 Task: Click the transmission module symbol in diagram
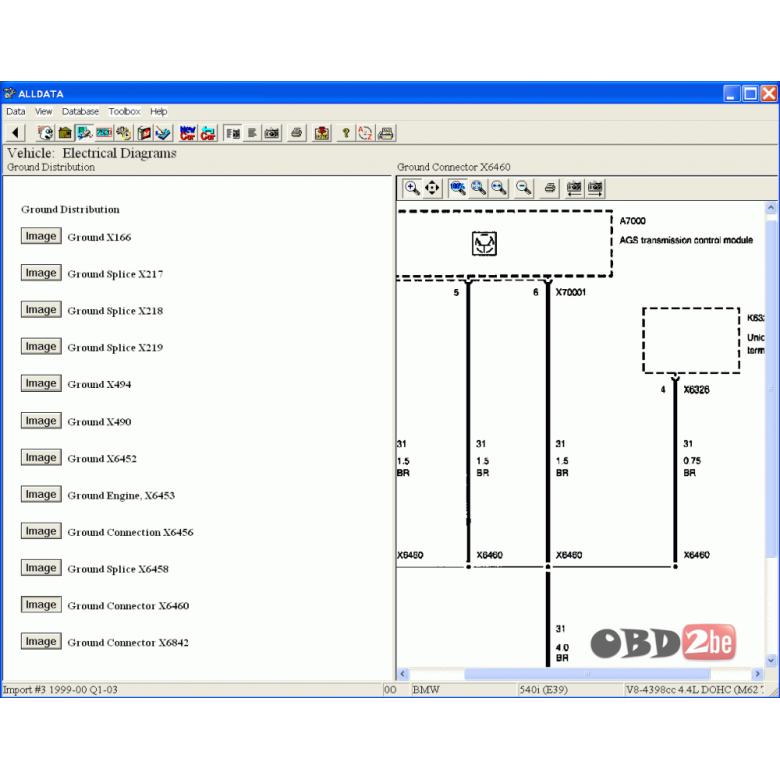(x=484, y=244)
